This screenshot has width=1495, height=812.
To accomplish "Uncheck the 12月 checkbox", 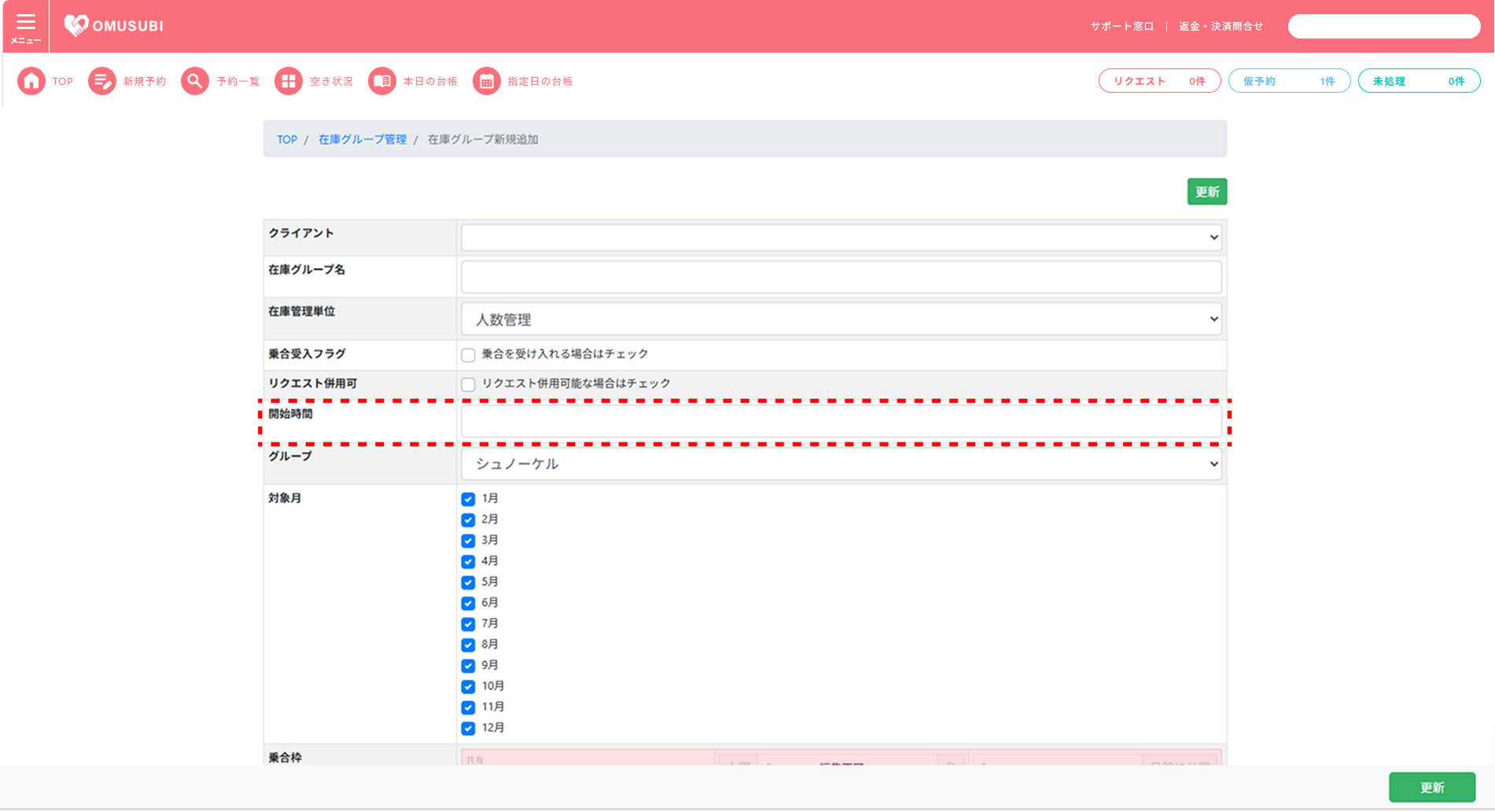I will (x=469, y=728).
